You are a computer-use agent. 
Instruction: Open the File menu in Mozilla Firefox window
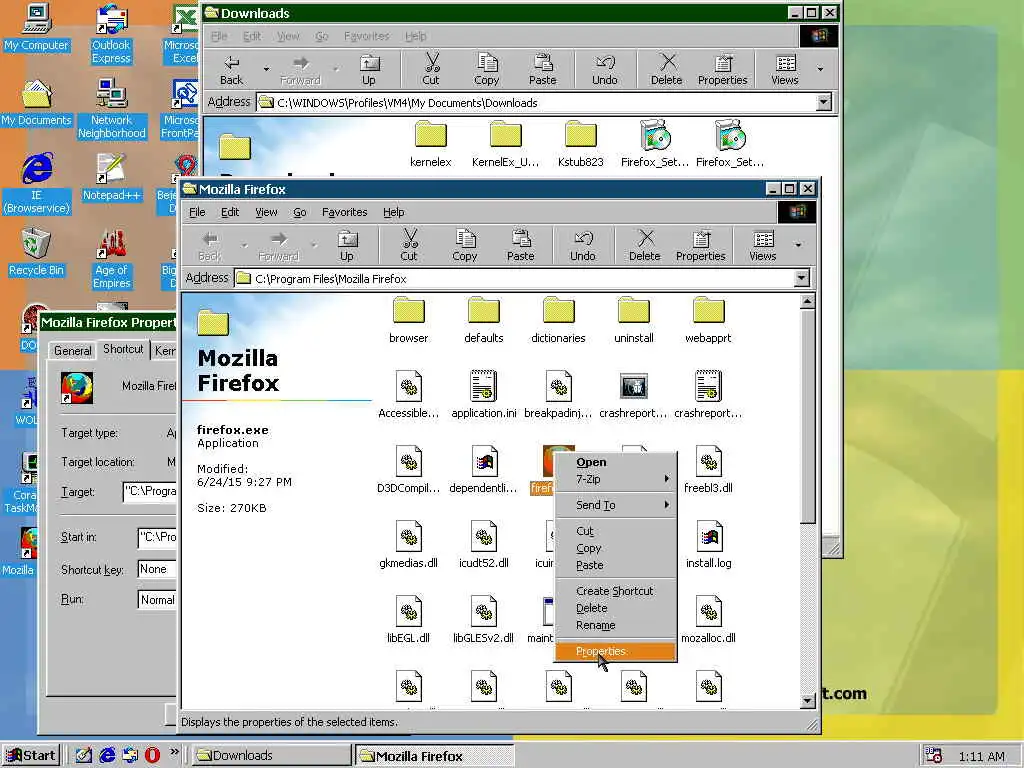[x=197, y=212]
